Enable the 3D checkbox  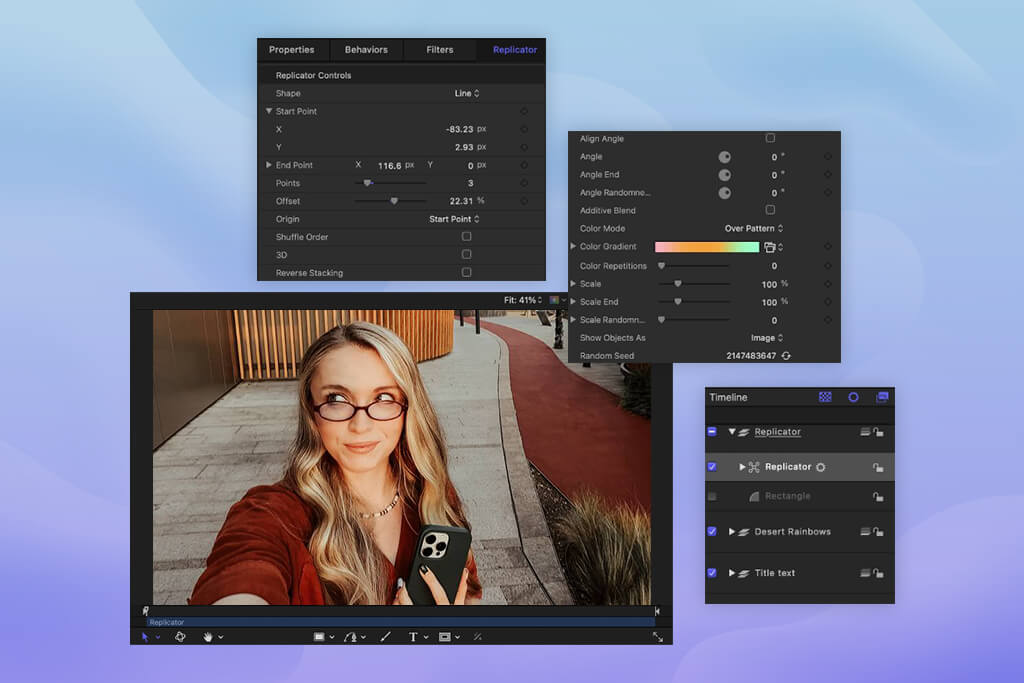pyautogui.click(x=466, y=254)
